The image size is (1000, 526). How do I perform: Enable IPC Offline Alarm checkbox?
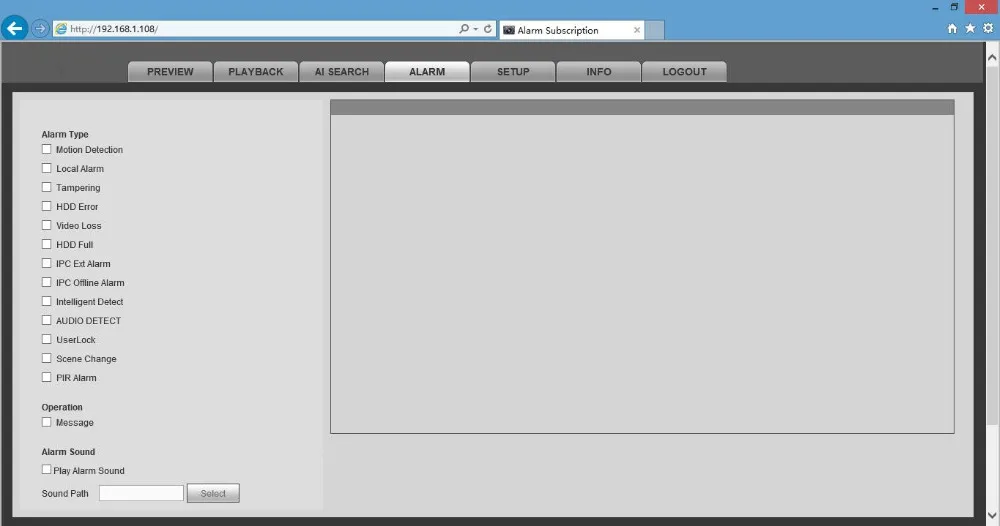click(x=47, y=282)
